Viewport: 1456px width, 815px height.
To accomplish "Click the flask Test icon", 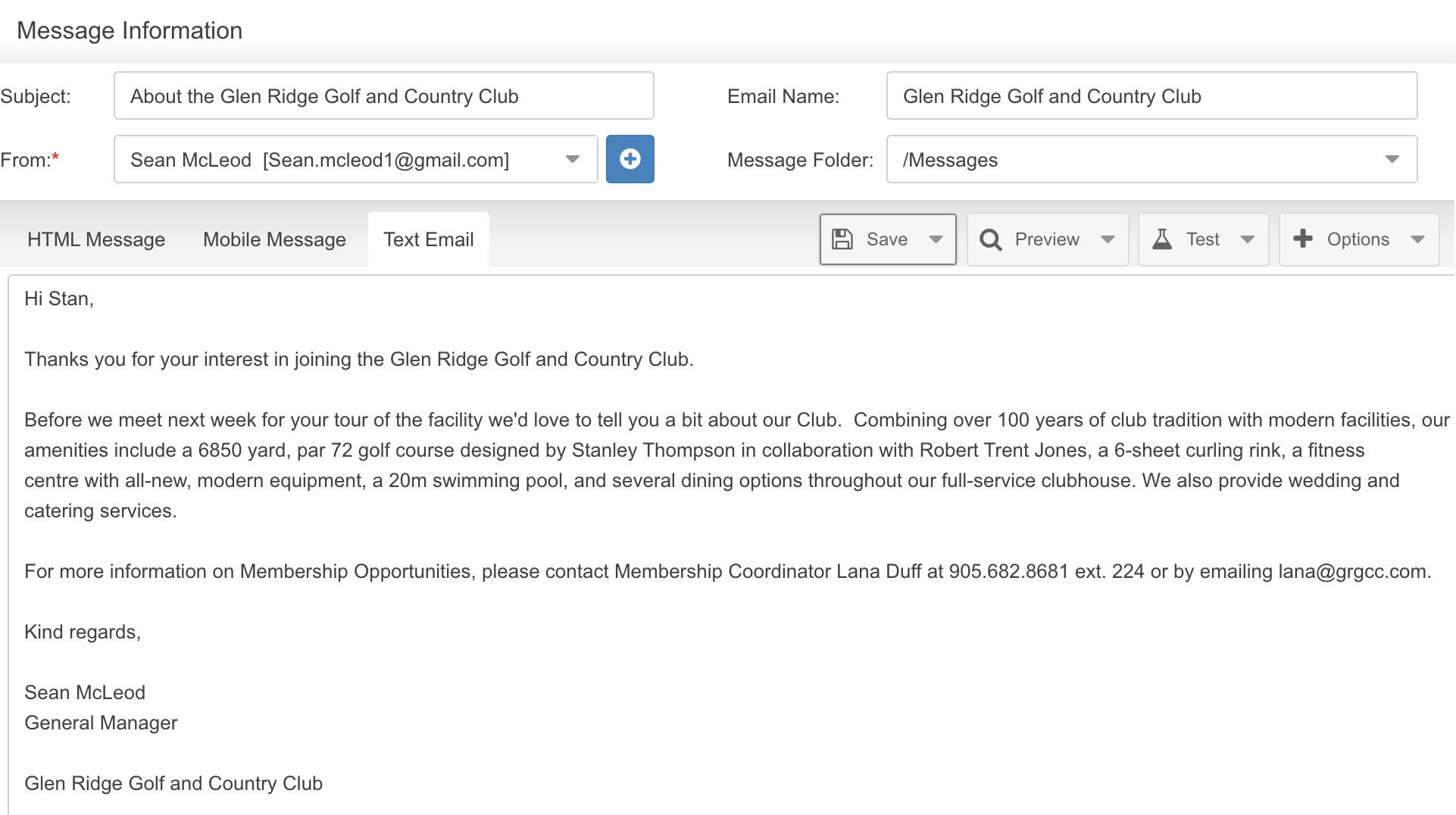I will pos(1162,239).
